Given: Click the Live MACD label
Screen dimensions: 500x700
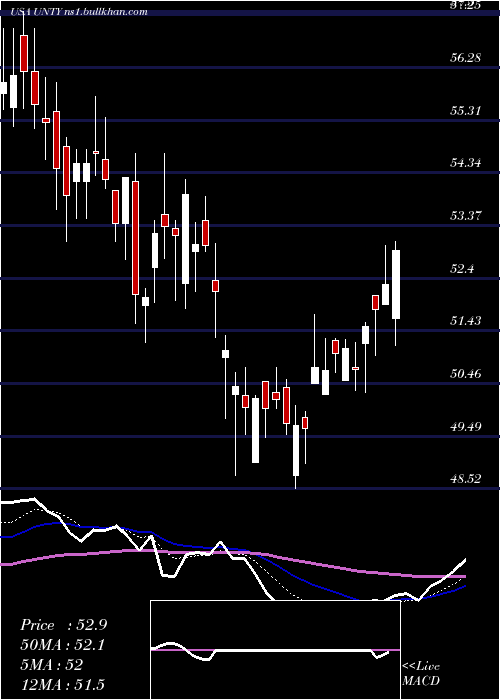Looking at the screenshot, I should coord(421,674).
